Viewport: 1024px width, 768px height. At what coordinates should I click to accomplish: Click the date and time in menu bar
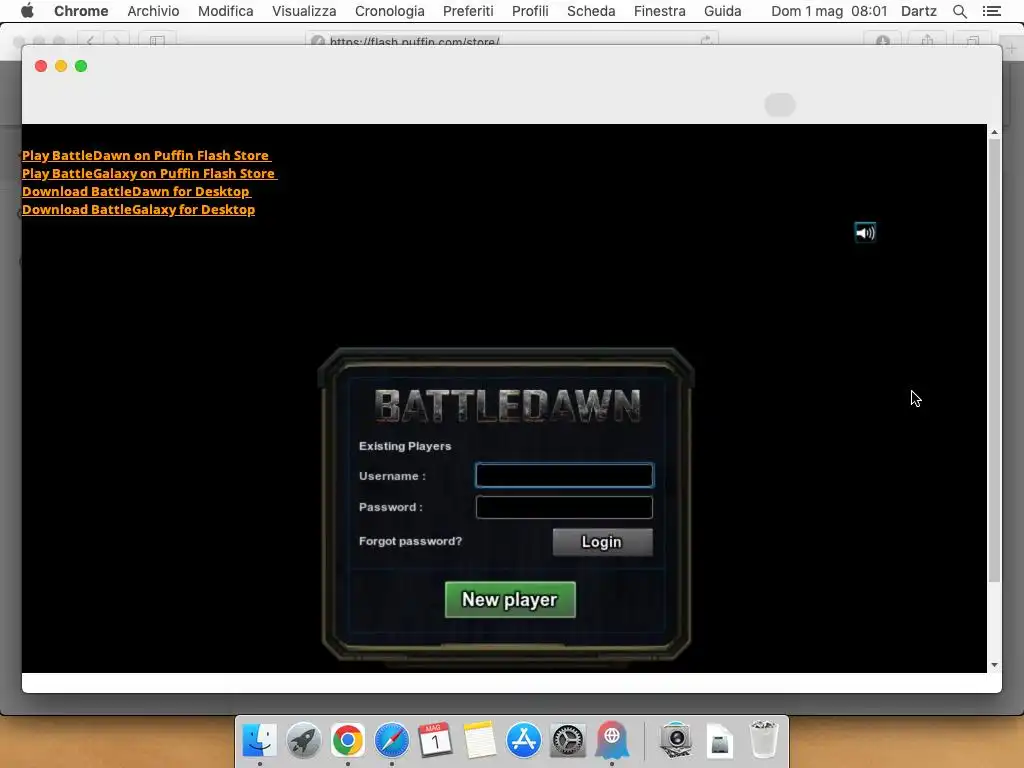click(829, 11)
